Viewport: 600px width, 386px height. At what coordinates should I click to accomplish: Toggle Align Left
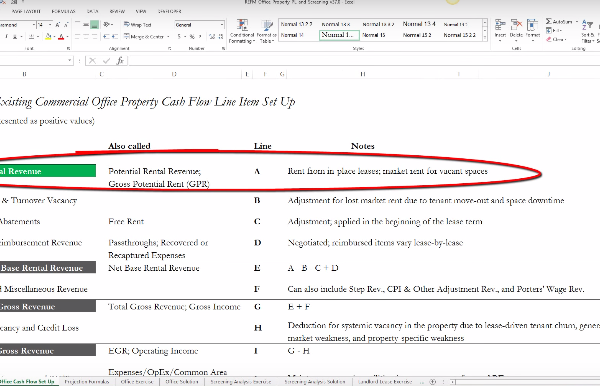click(78, 37)
